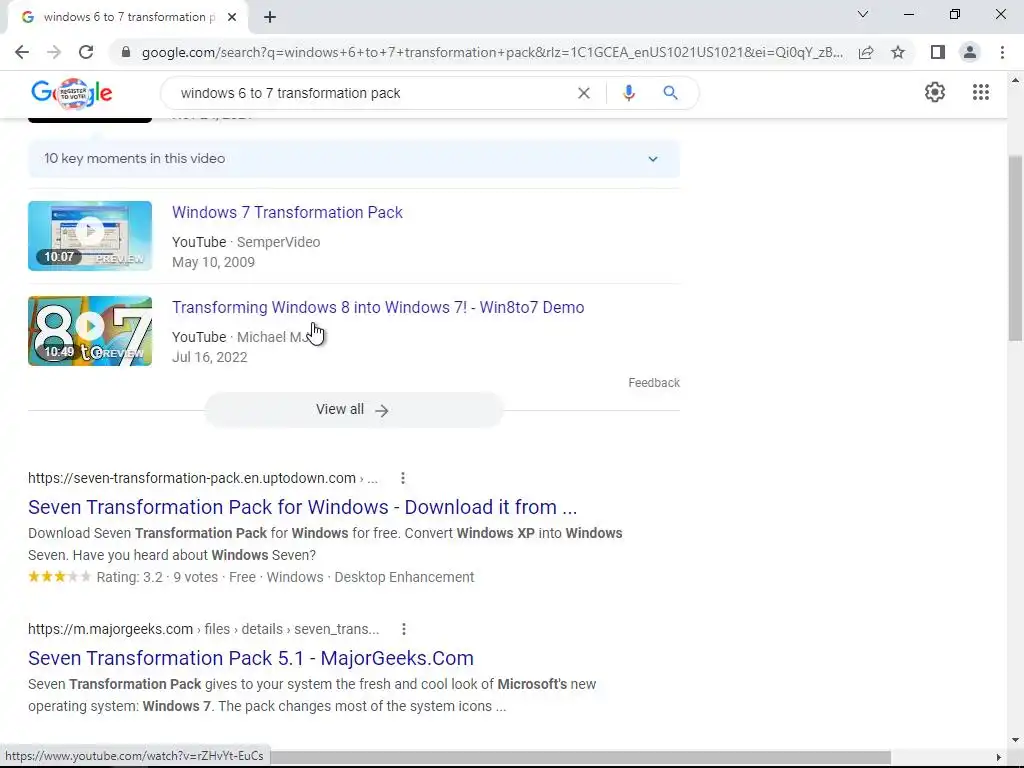The width and height of the screenshot is (1024, 768).
Task: Open Transforming Windows 8 into Windows 7 link
Action: pyautogui.click(x=378, y=308)
